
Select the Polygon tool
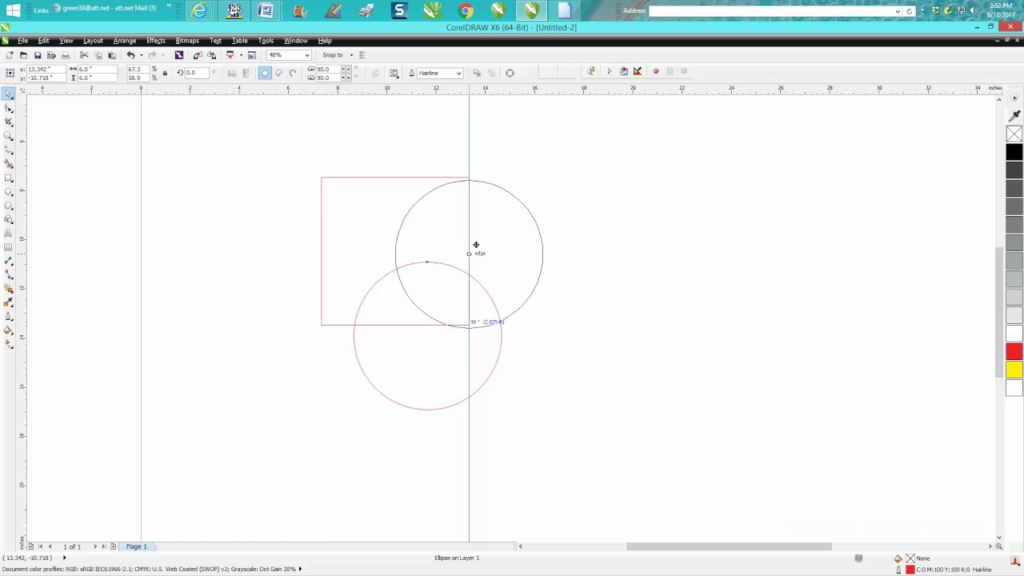[8, 206]
